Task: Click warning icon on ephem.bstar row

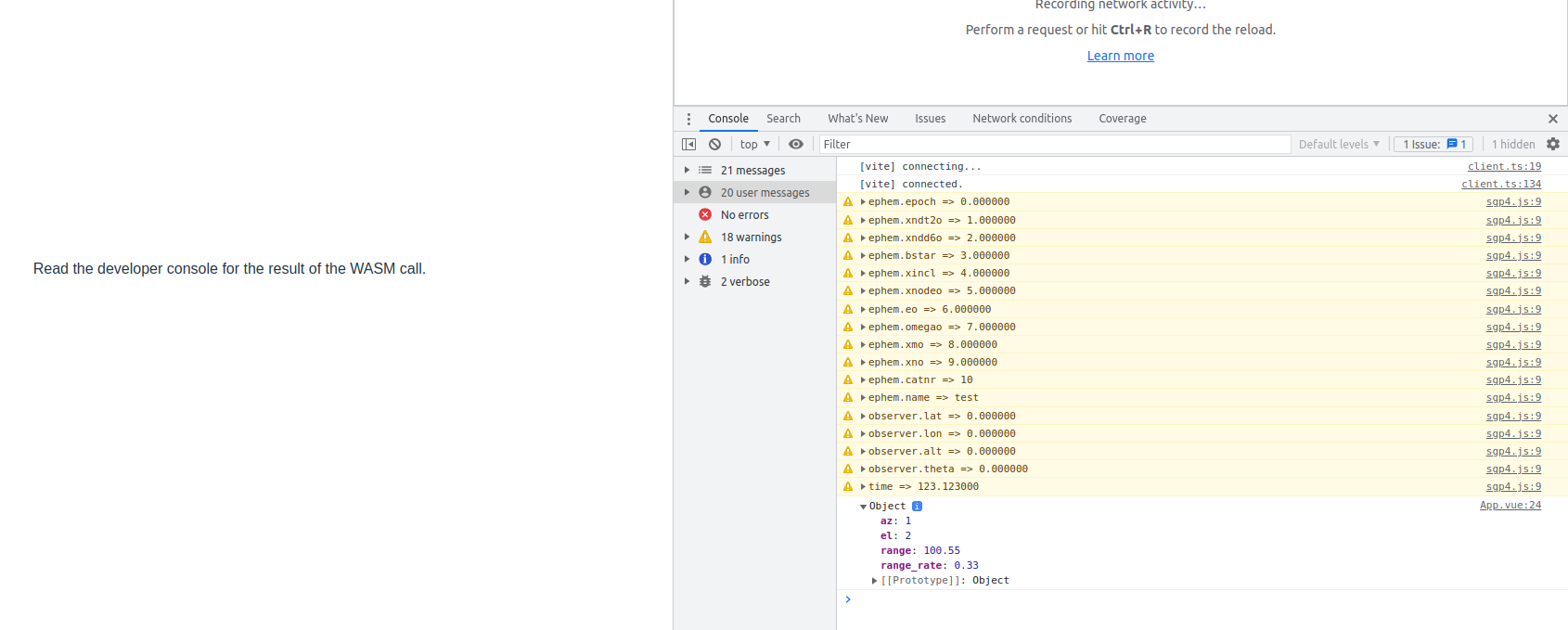Action: coord(848,255)
